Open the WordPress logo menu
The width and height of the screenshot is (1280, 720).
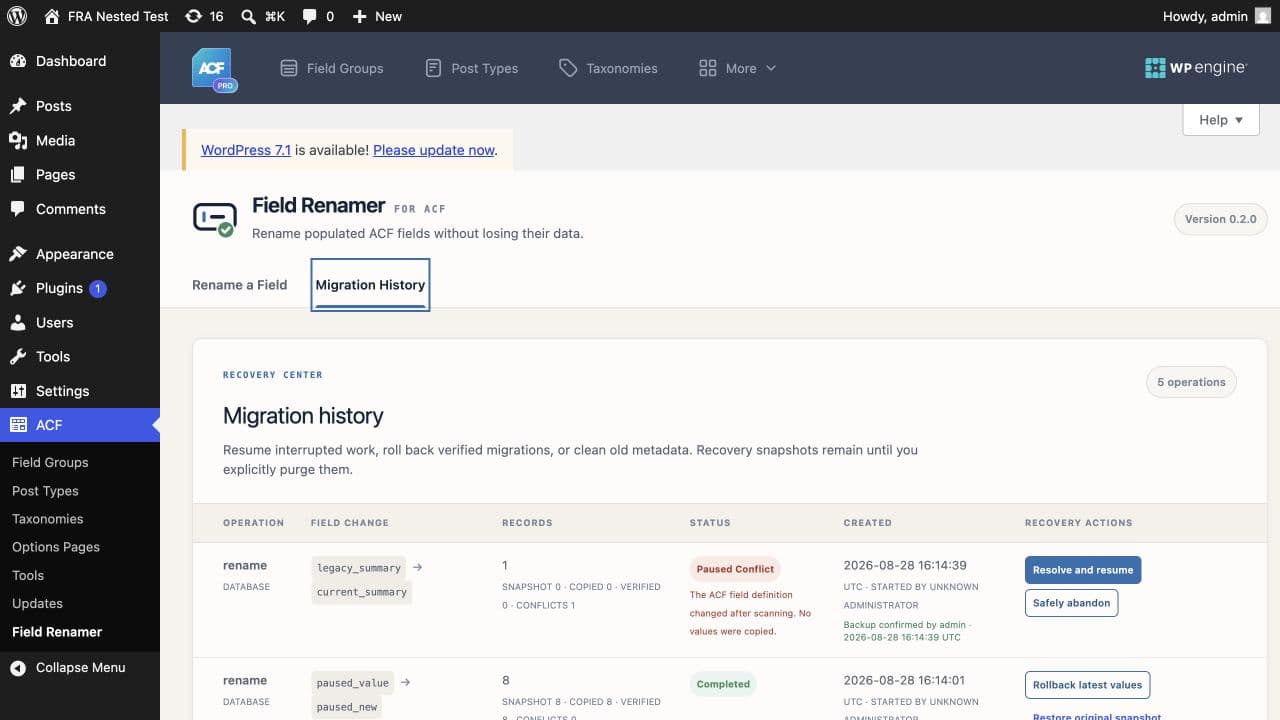click(17, 16)
